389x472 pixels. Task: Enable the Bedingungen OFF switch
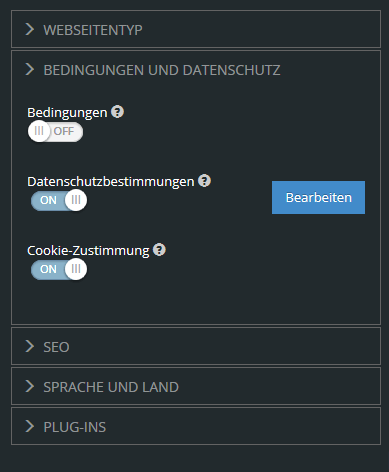[55, 131]
